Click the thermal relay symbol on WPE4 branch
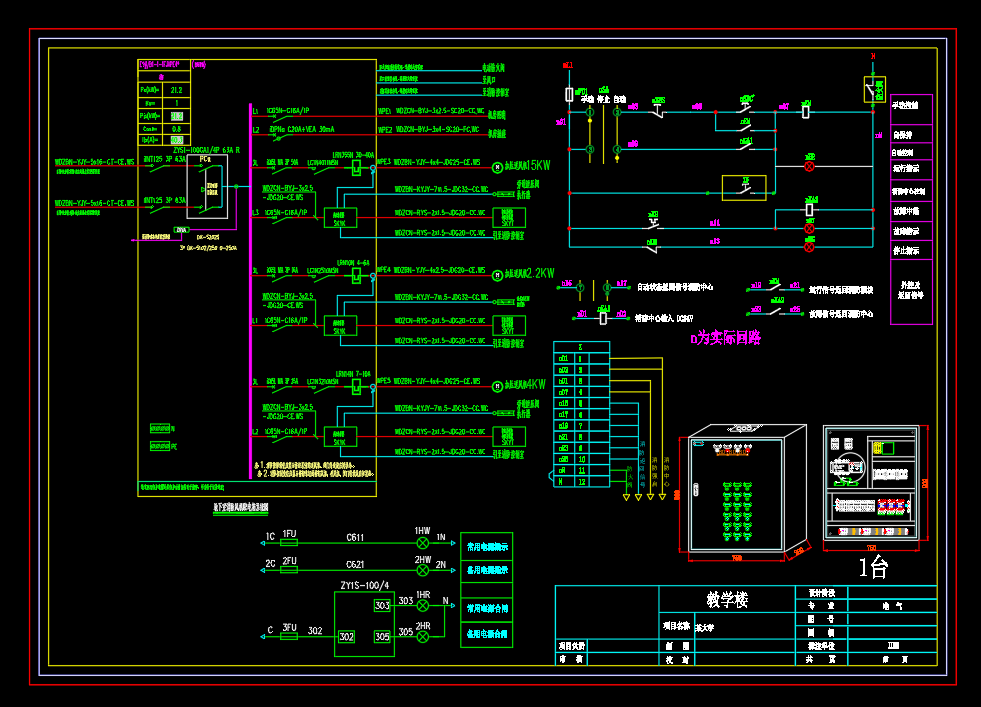The width and height of the screenshot is (981, 707). pos(356,275)
